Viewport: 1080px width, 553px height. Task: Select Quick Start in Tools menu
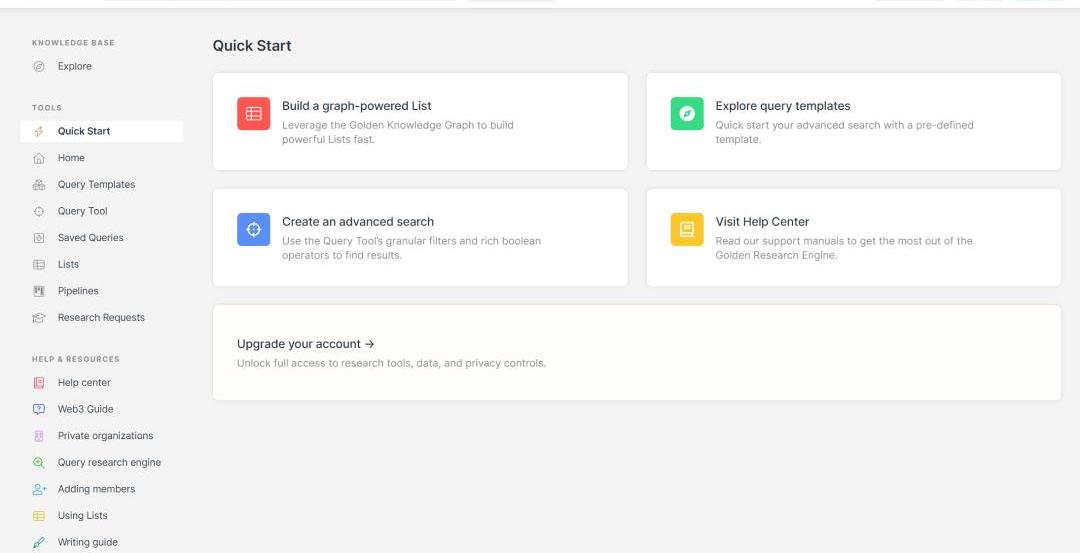coord(84,131)
